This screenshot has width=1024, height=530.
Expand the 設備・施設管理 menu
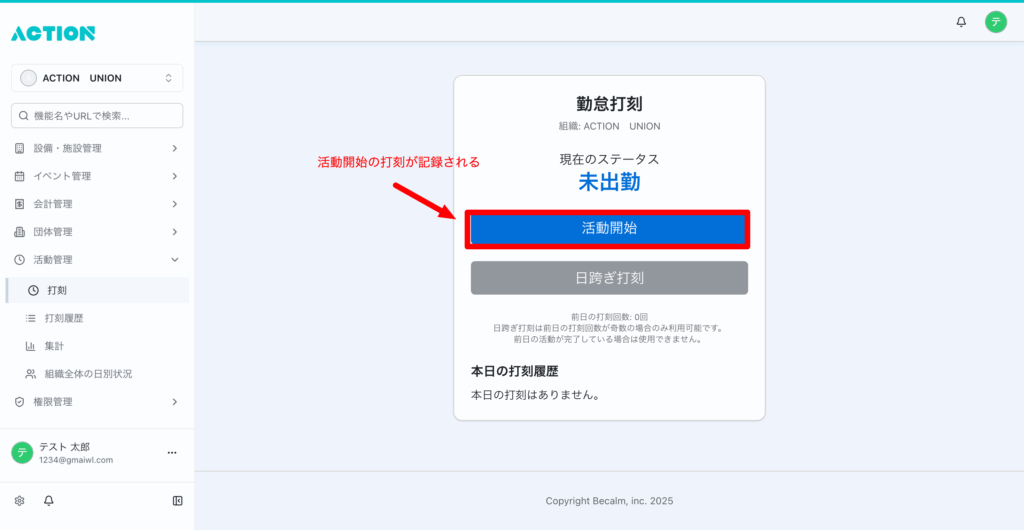tap(97, 148)
